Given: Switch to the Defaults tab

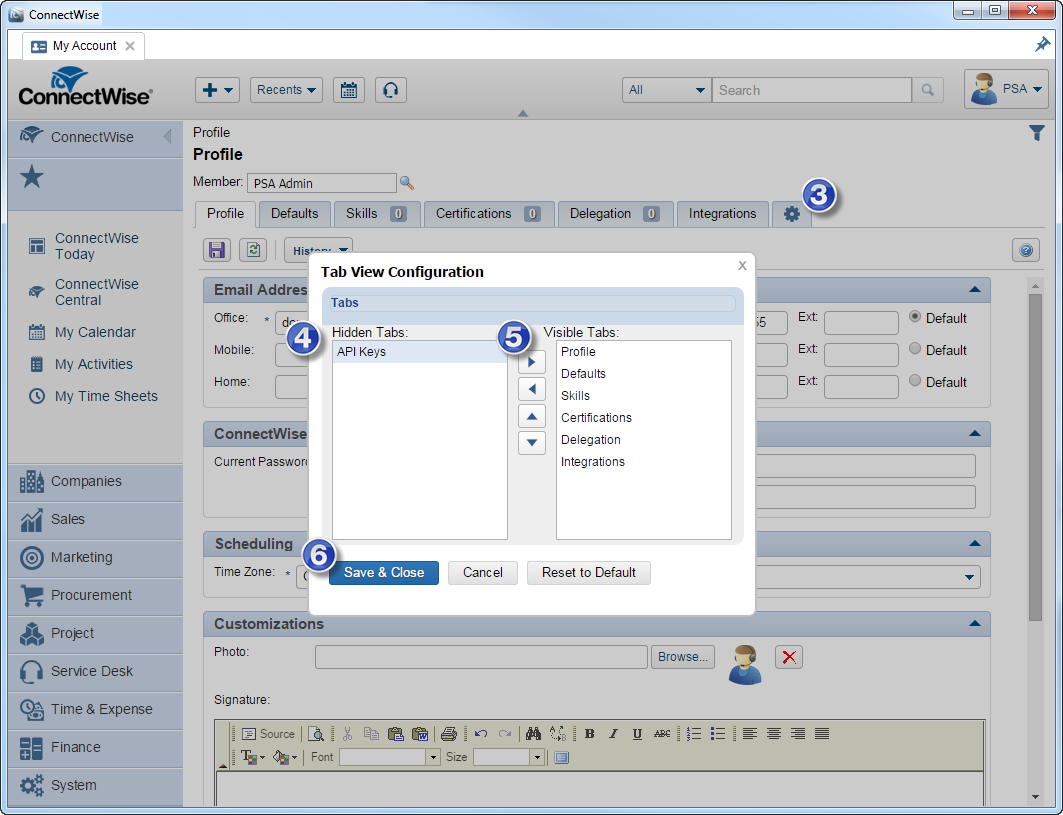Looking at the screenshot, I should tap(294, 214).
